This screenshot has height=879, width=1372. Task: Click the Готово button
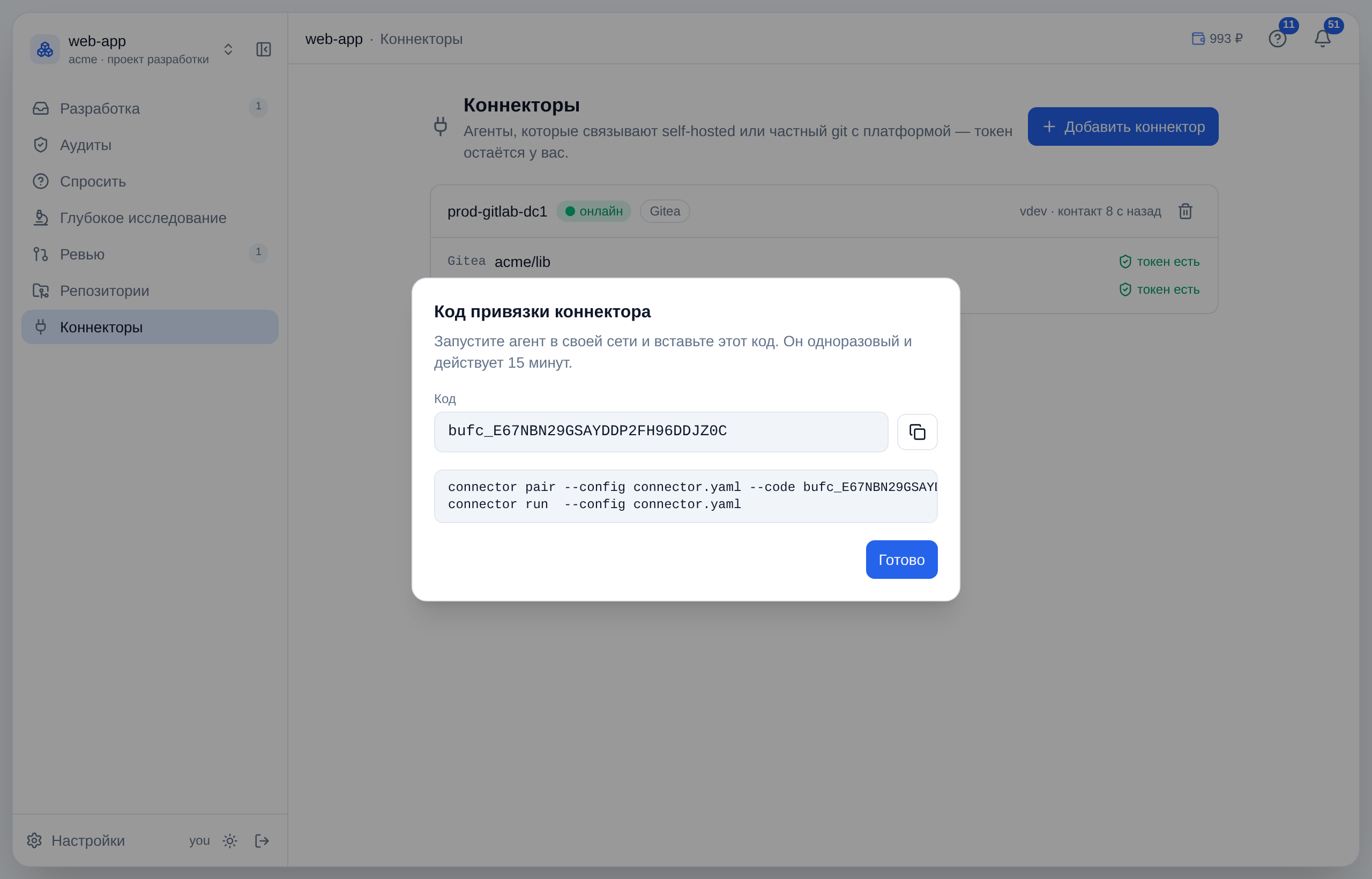coord(901,560)
